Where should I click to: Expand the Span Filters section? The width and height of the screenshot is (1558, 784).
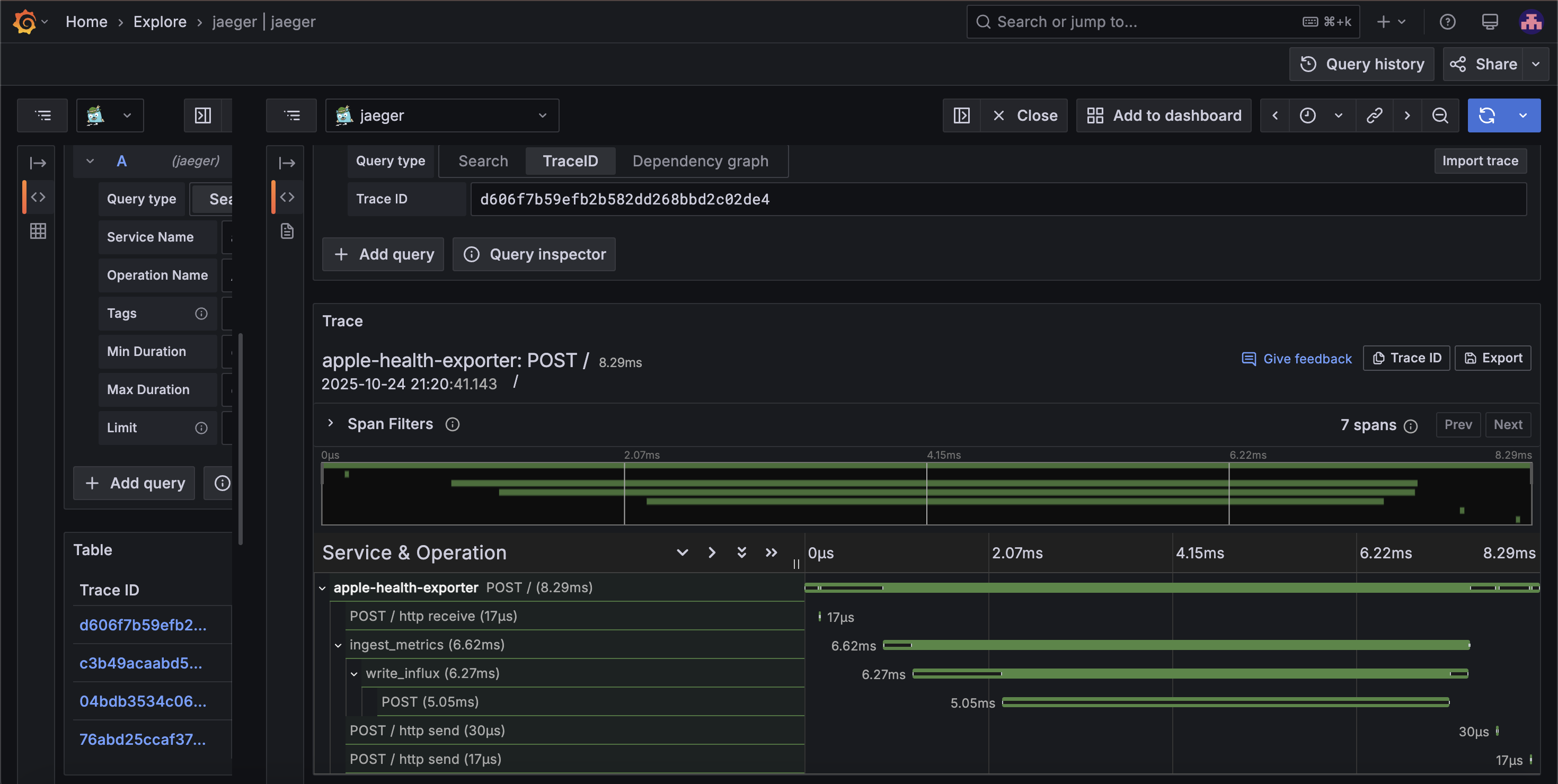tap(330, 423)
